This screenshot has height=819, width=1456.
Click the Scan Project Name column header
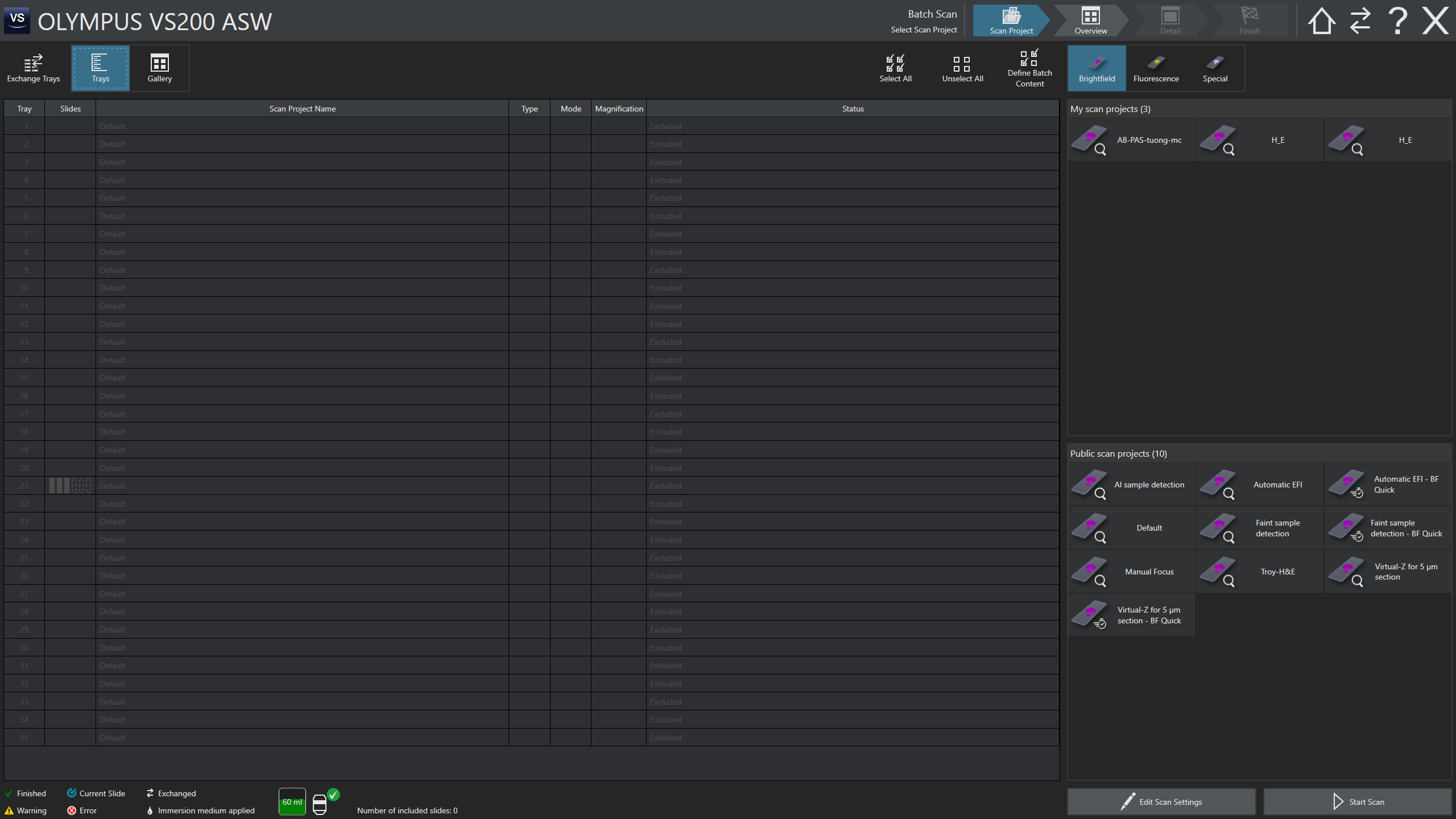(x=302, y=109)
